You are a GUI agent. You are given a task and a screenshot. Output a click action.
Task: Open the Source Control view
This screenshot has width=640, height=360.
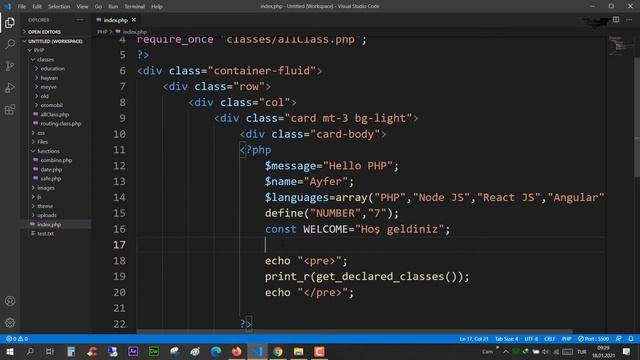click(10, 66)
